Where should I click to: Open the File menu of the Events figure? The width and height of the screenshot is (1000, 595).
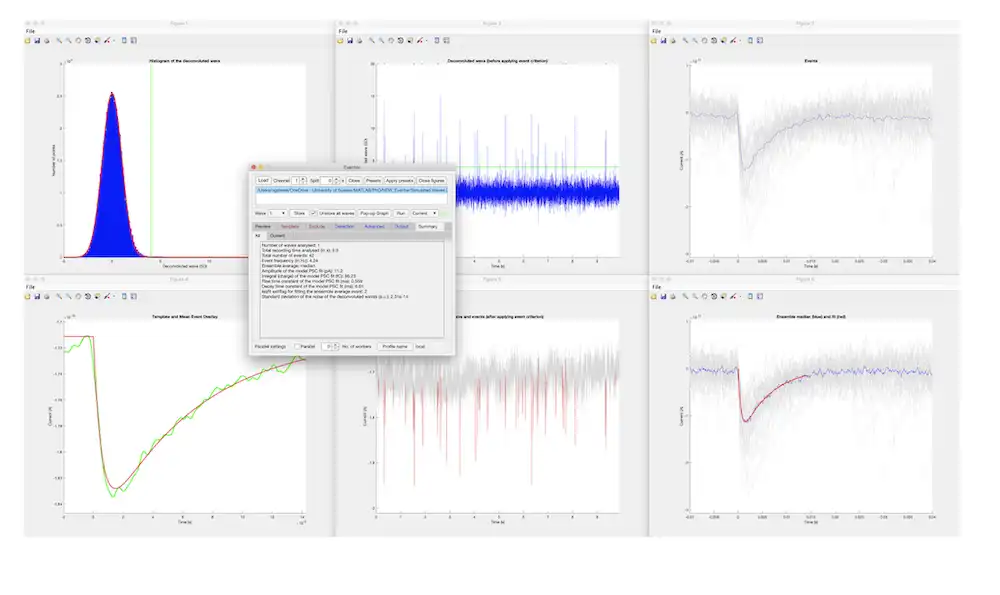pos(656,31)
